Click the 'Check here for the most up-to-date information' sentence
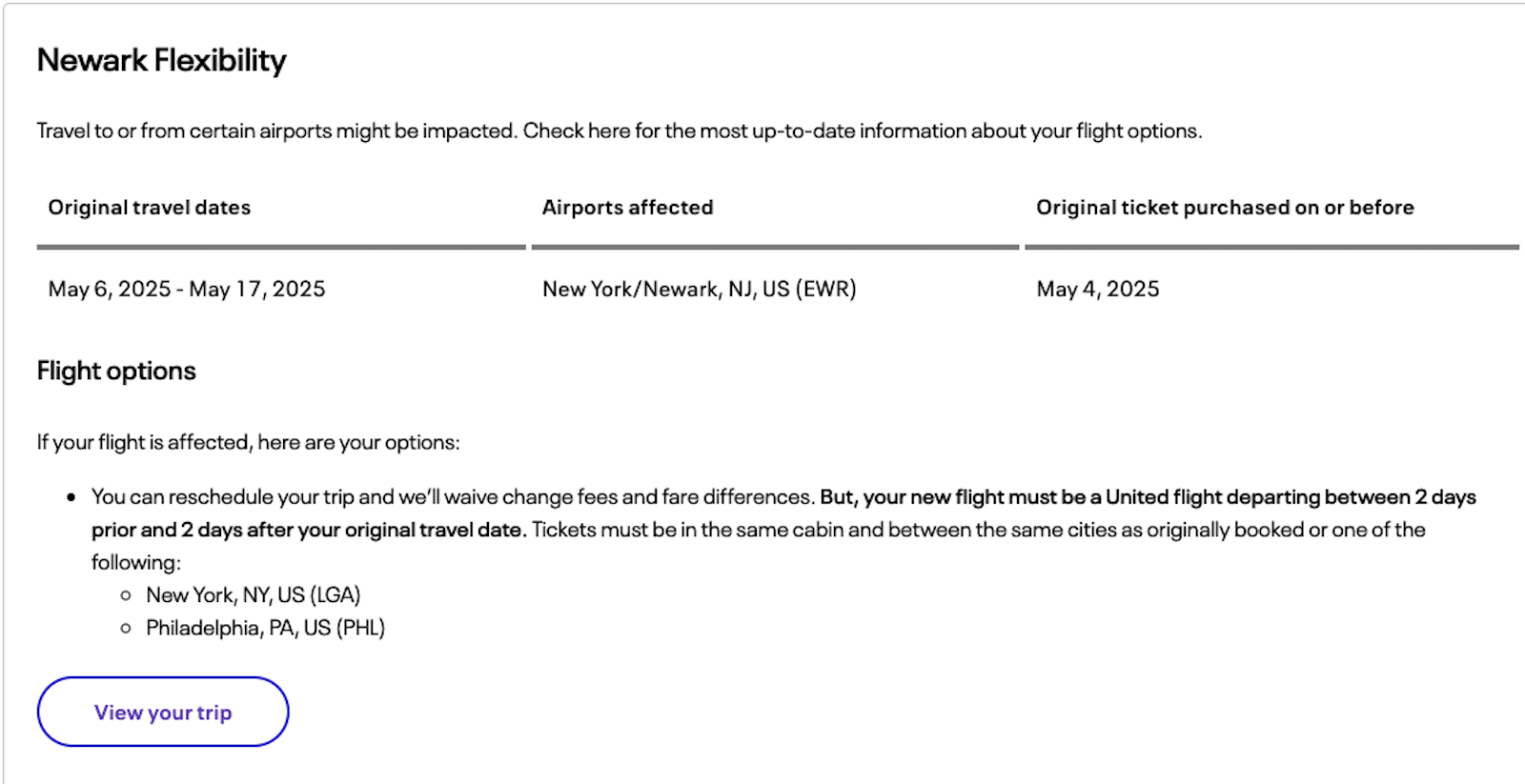The height and width of the screenshot is (784, 1525). pyautogui.click(x=863, y=131)
